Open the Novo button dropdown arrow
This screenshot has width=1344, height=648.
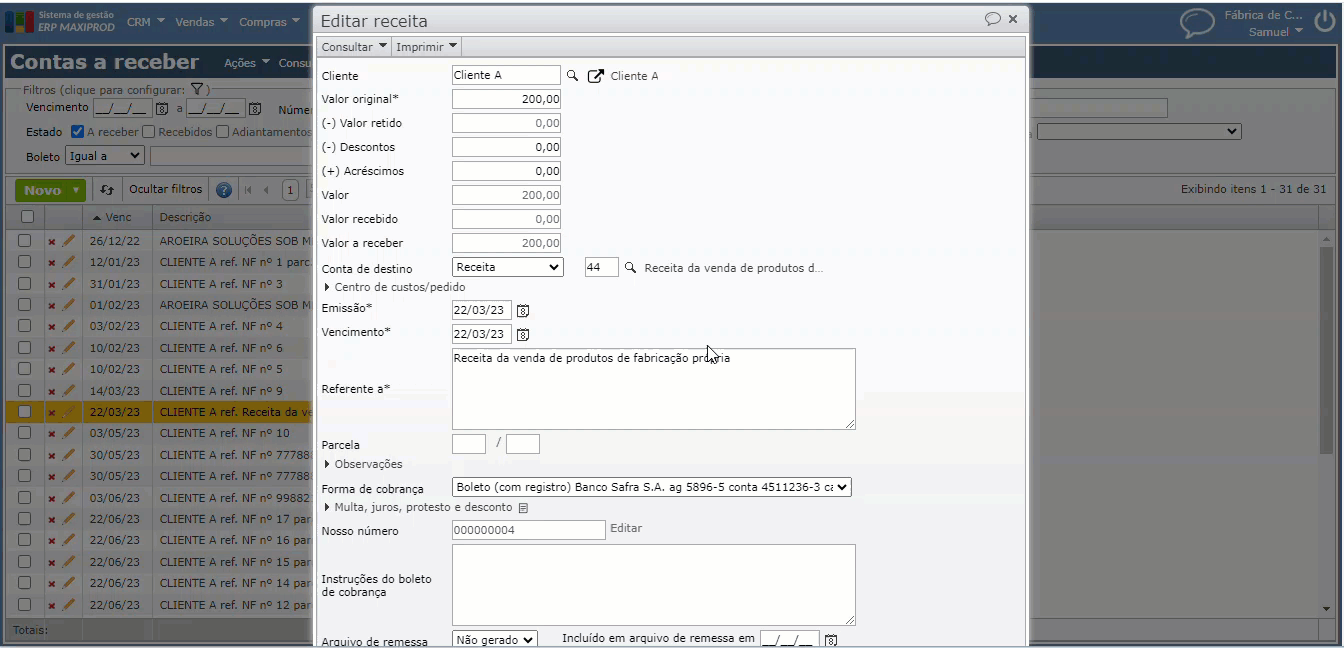coord(77,190)
